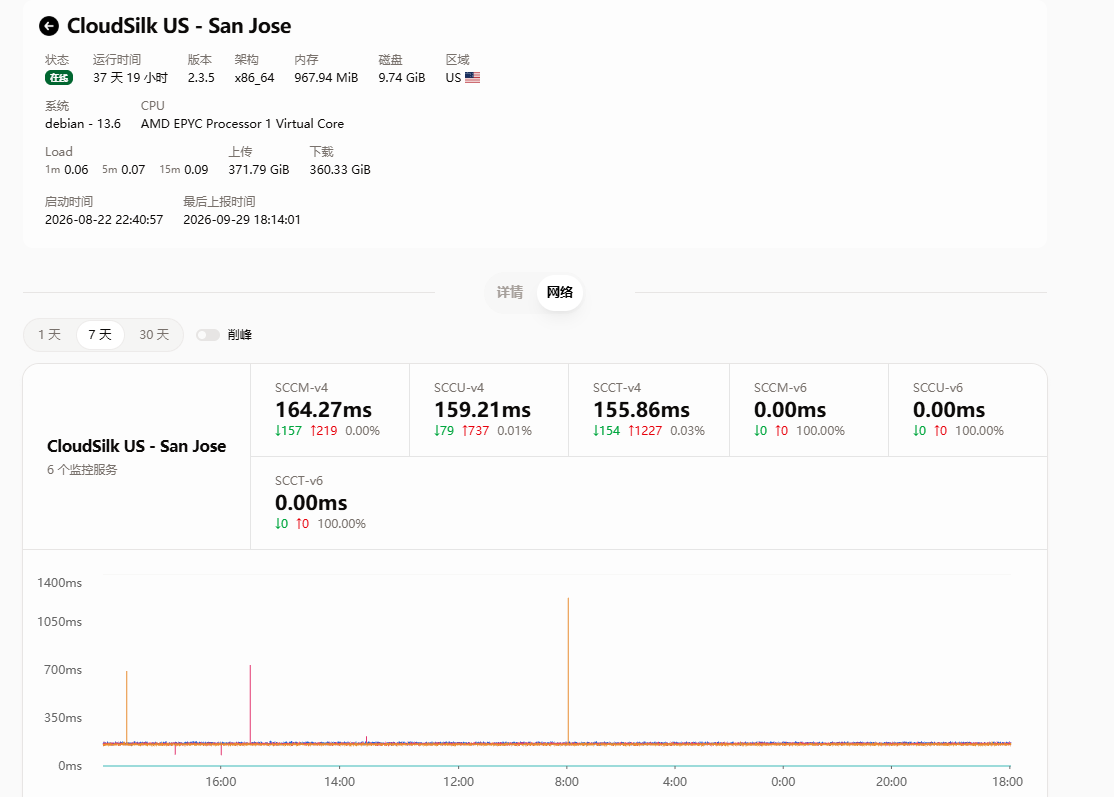The height and width of the screenshot is (797, 1114).
Task: Click the 15m load value 0.09
Action: [196, 170]
